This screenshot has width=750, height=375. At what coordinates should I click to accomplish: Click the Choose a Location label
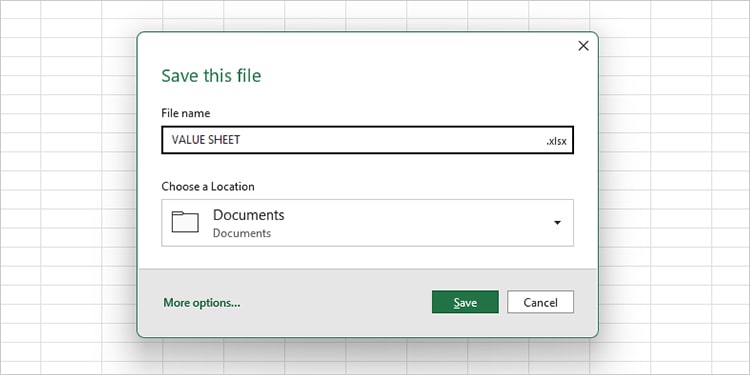(x=208, y=187)
